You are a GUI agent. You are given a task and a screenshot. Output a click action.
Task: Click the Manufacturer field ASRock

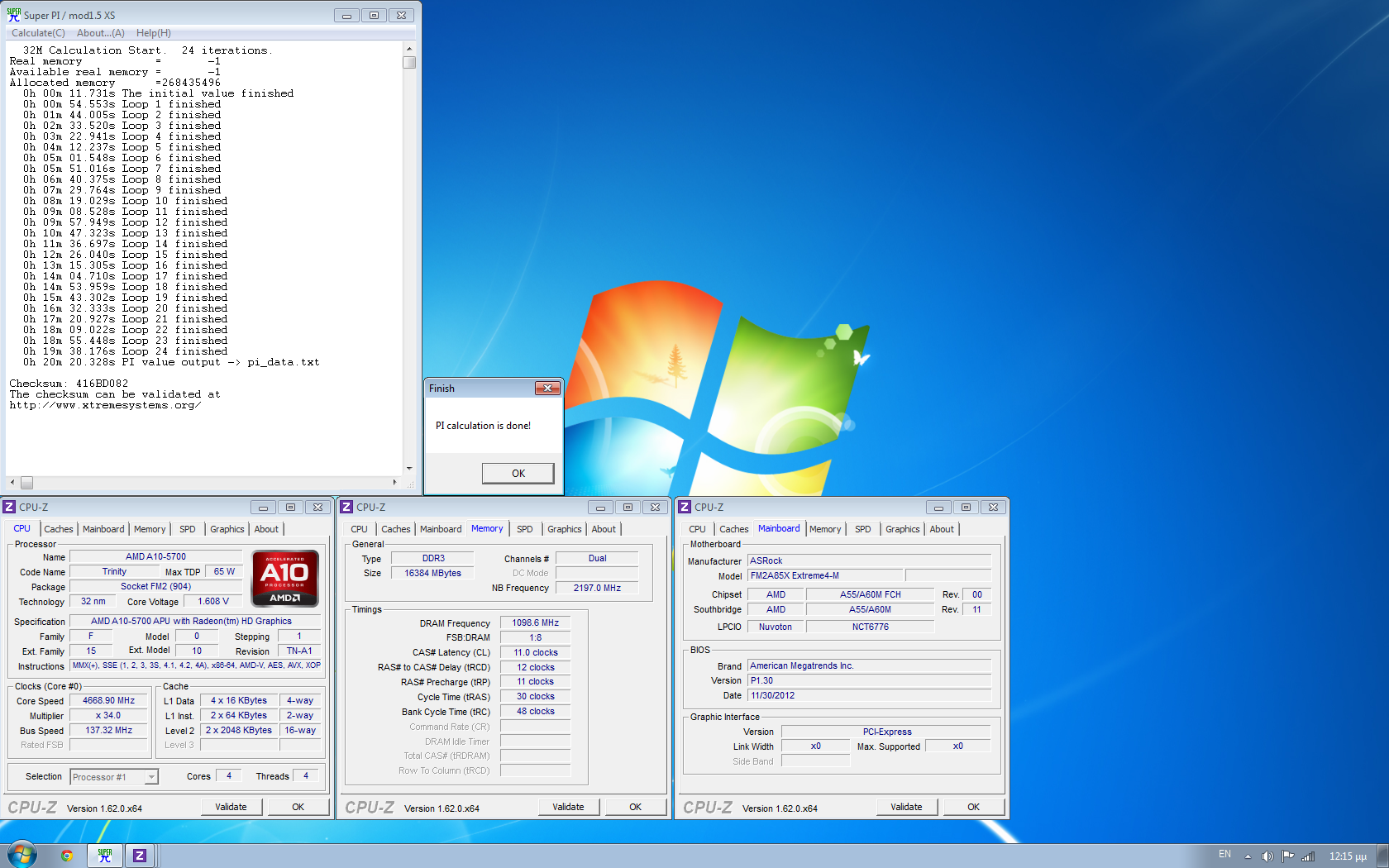coord(869,560)
